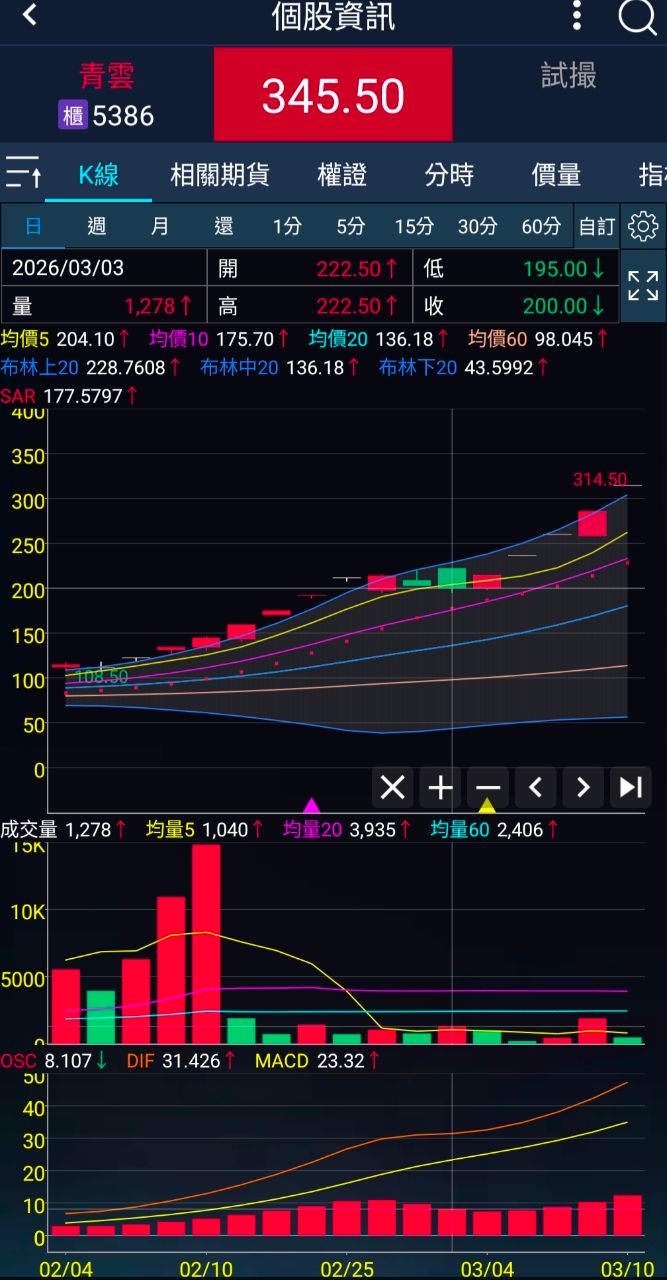The width and height of the screenshot is (667, 1280).
Task: Expand chart to fullscreen
Action: click(x=643, y=285)
